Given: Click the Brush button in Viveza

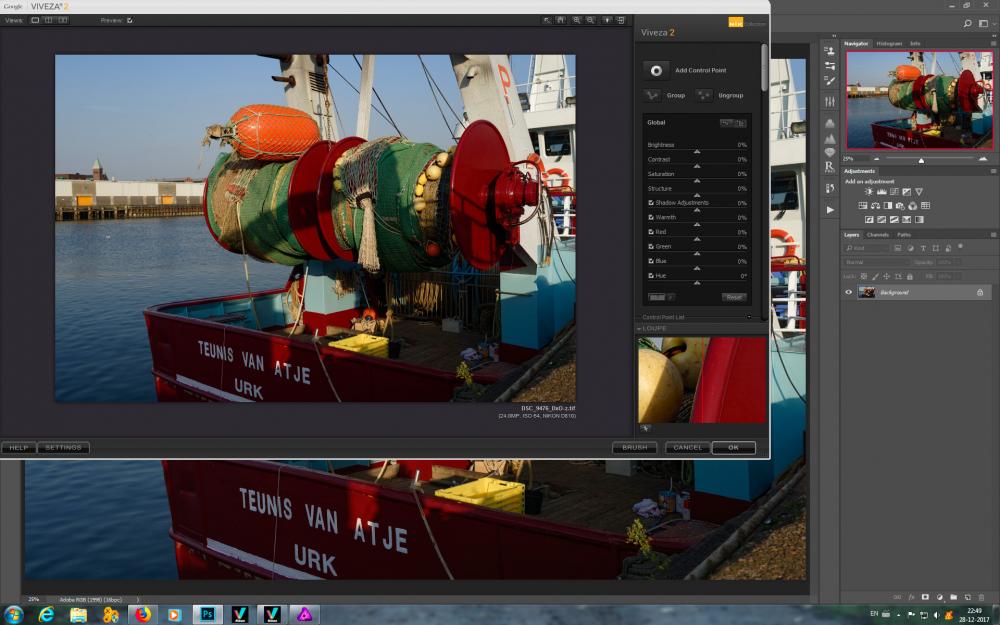Looking at the screenshot, I should [635, 448].
